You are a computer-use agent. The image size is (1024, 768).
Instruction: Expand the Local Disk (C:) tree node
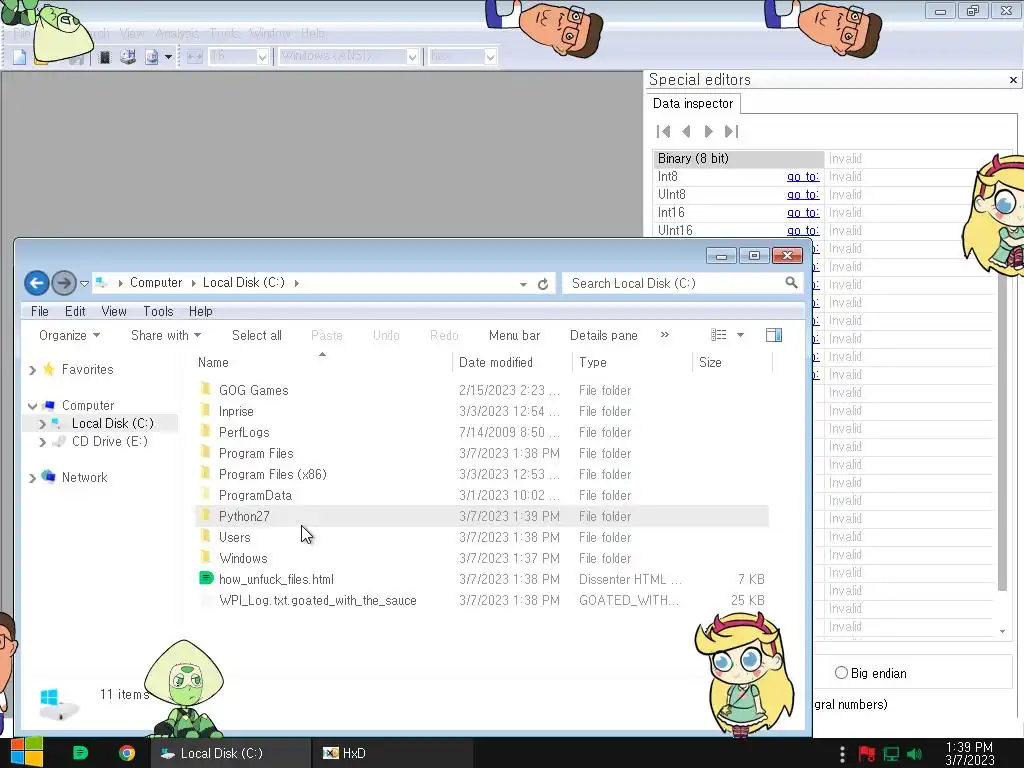tap(42, 424)
